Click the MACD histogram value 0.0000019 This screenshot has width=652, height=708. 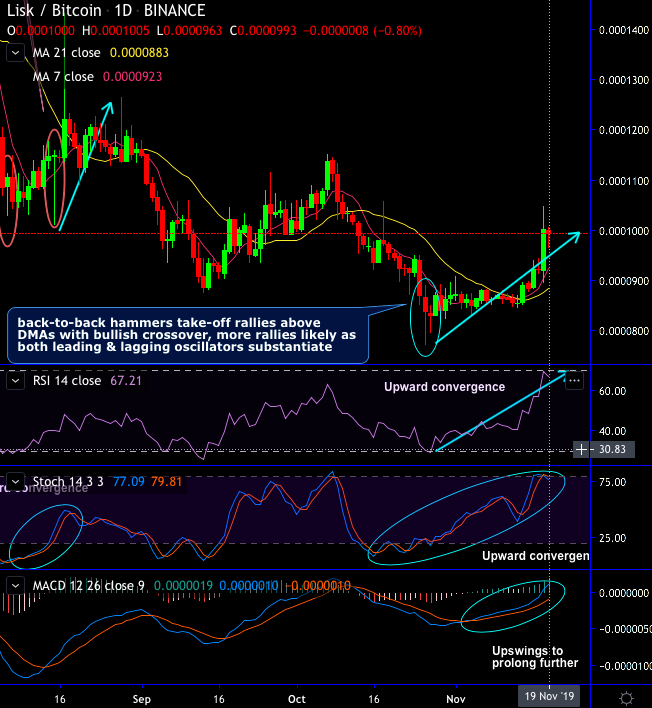[x=183, y=586]
